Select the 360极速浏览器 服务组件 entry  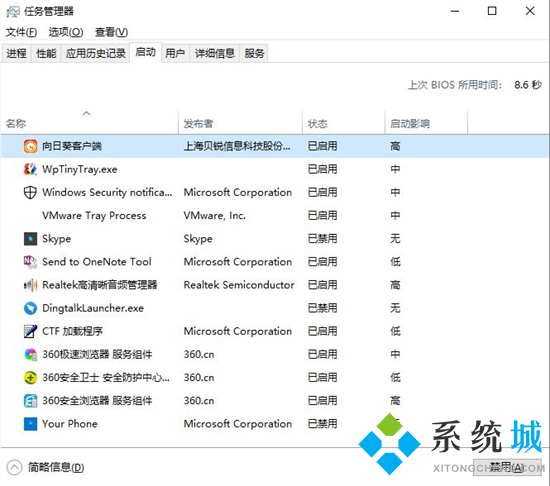(x=97, y=354)
